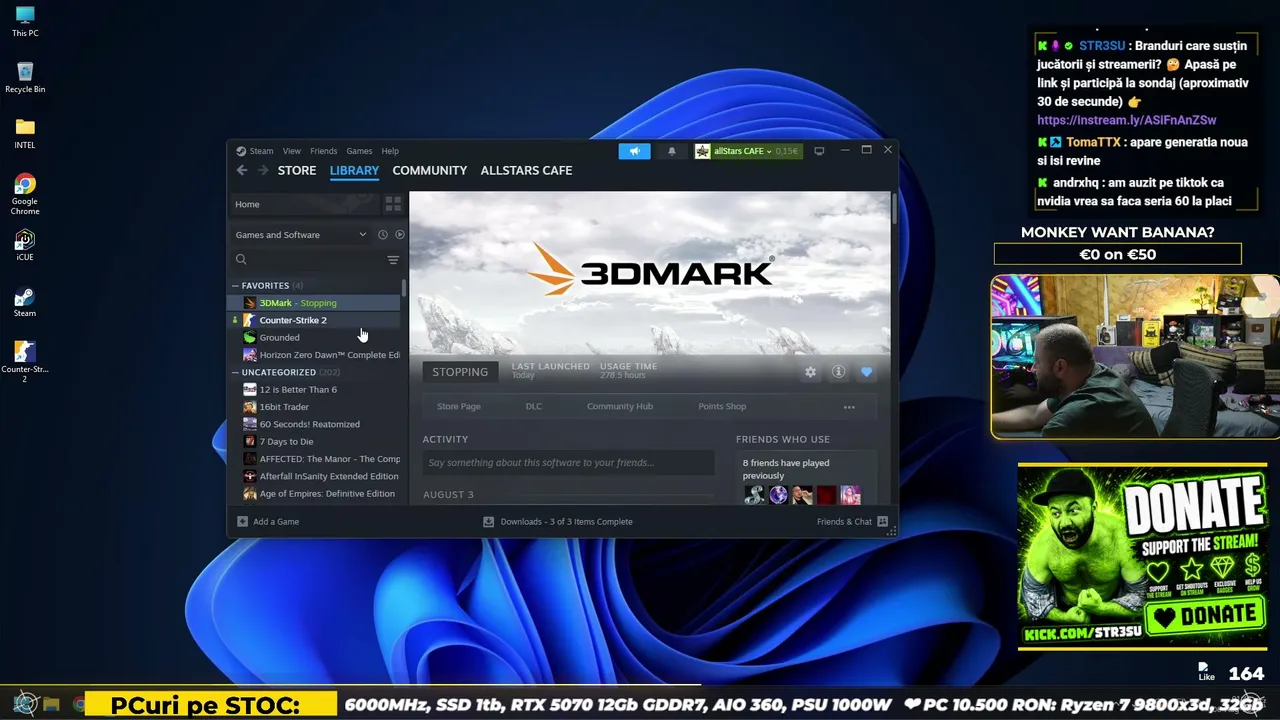This screenshot has height=720, width=1280.
Task: Click the 3DMark details page scrollbar
Action: point(893,210)
